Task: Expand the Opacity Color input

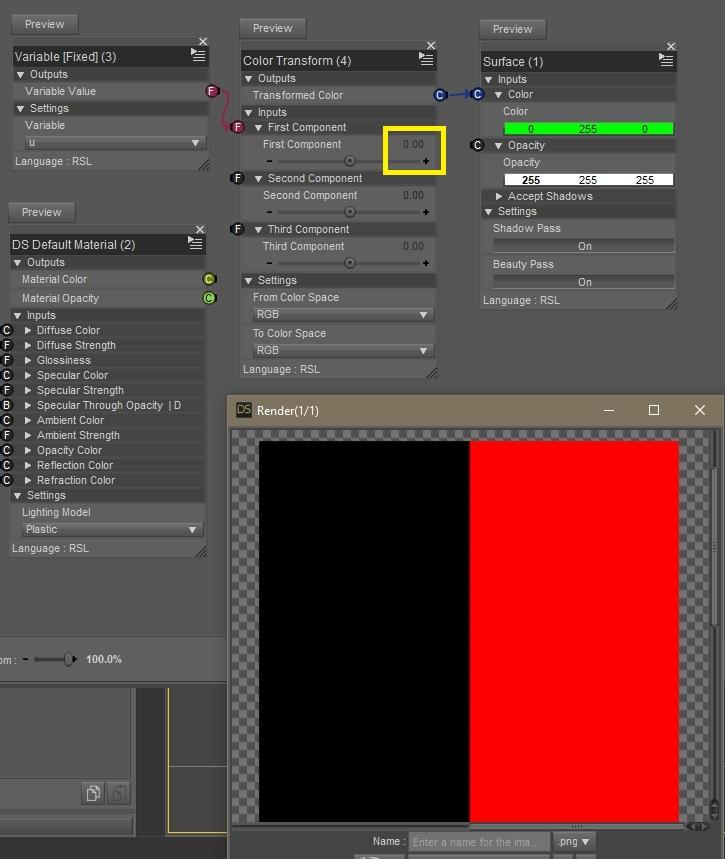Action: coord(27,450)
